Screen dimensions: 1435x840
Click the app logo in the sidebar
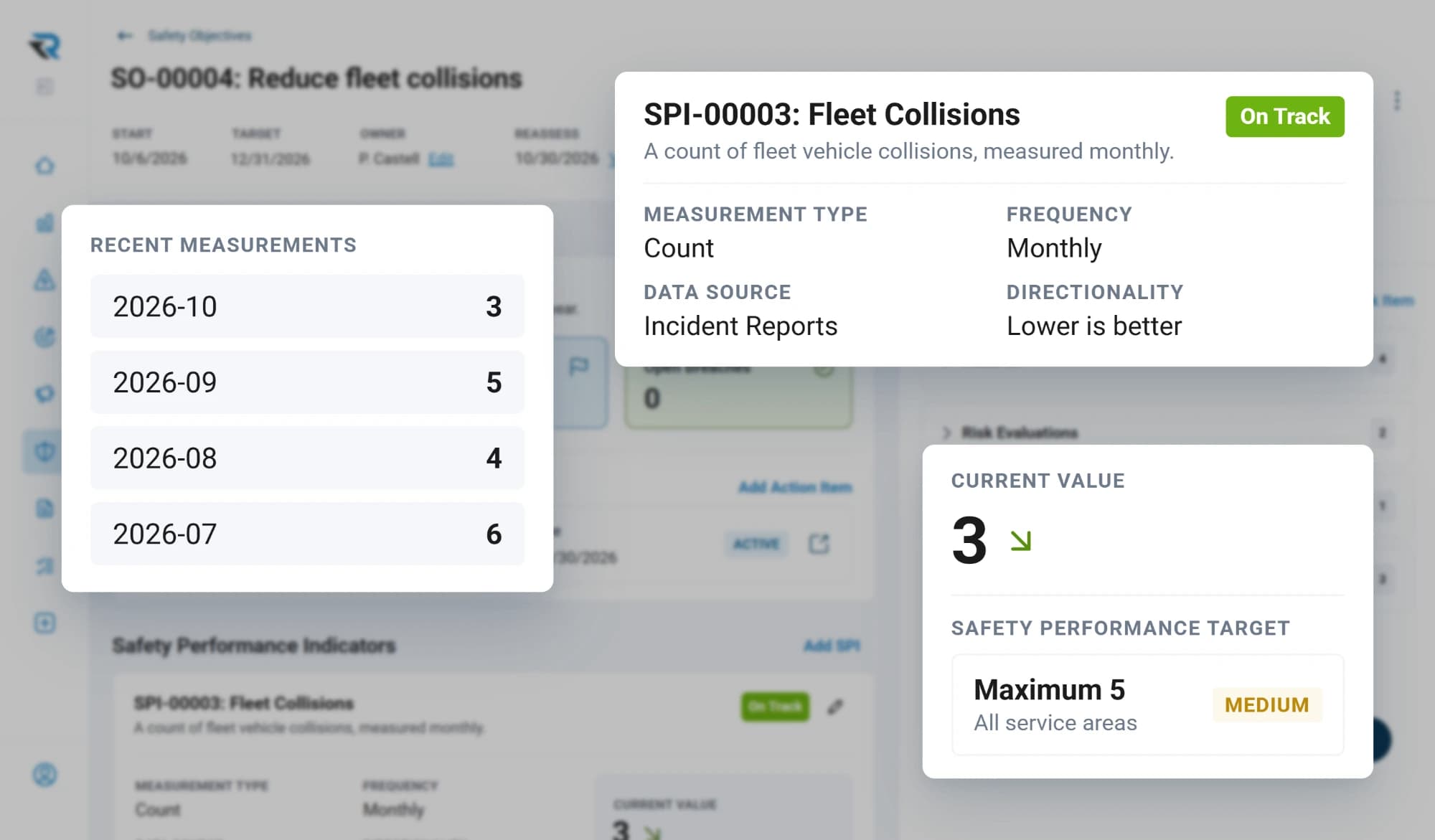(44, 47)
